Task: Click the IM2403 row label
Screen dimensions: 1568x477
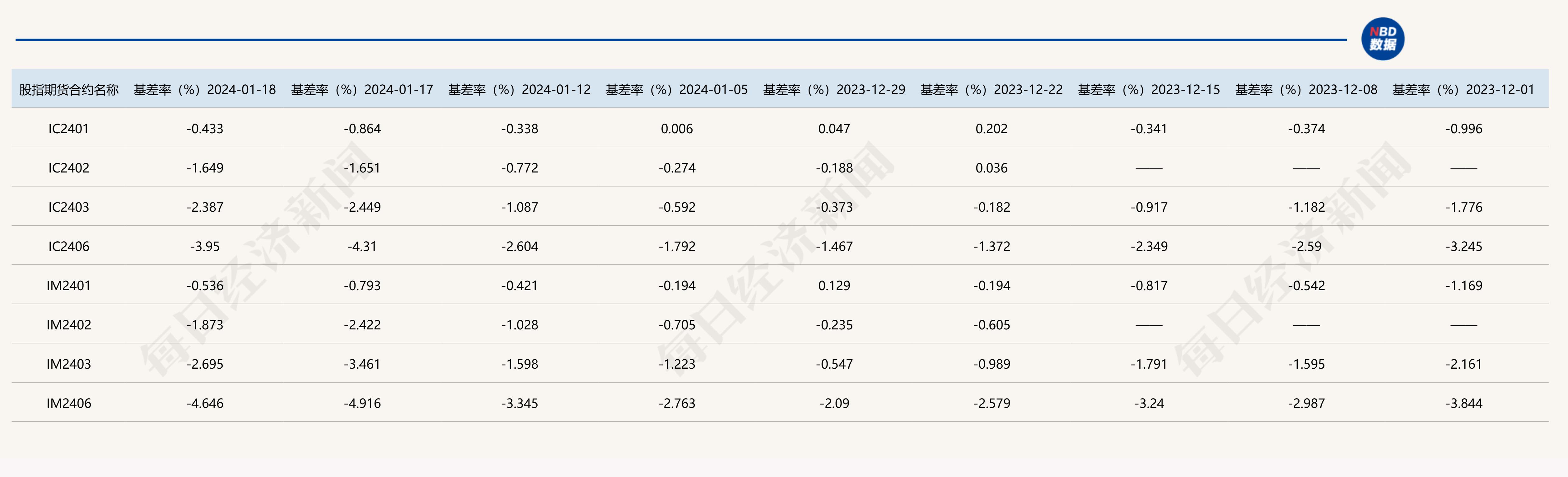Action: 69,364
